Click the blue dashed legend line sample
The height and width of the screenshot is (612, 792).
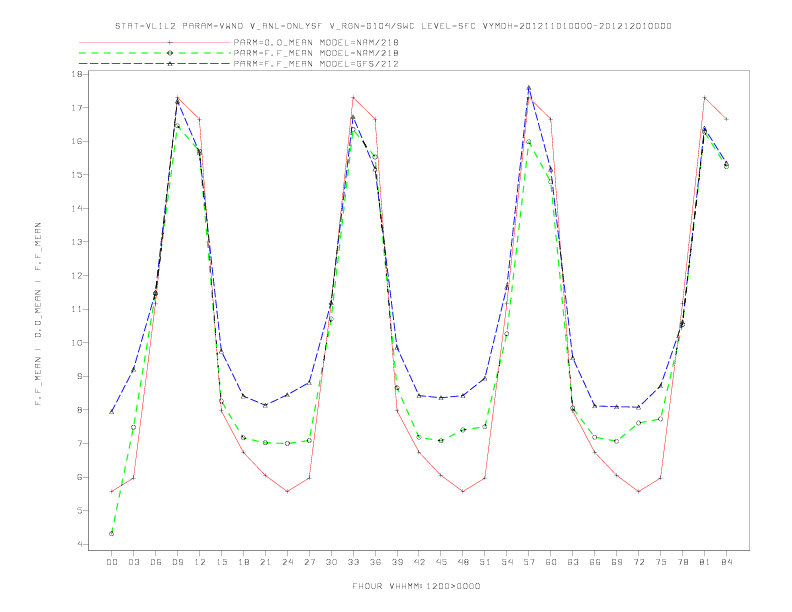point(155,64)
